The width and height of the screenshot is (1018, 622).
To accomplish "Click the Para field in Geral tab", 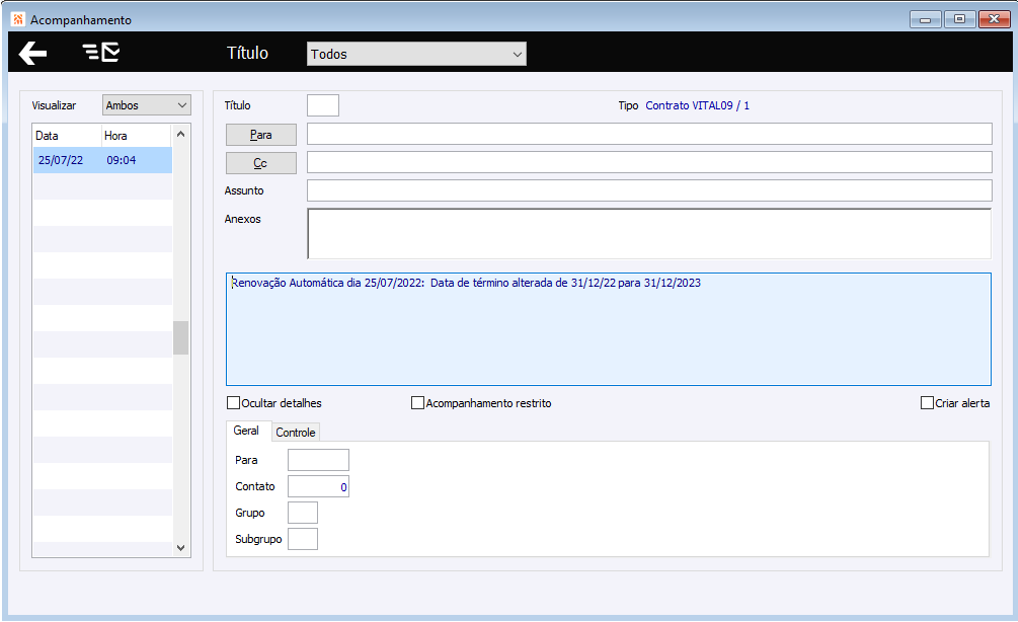I will 318,460.
